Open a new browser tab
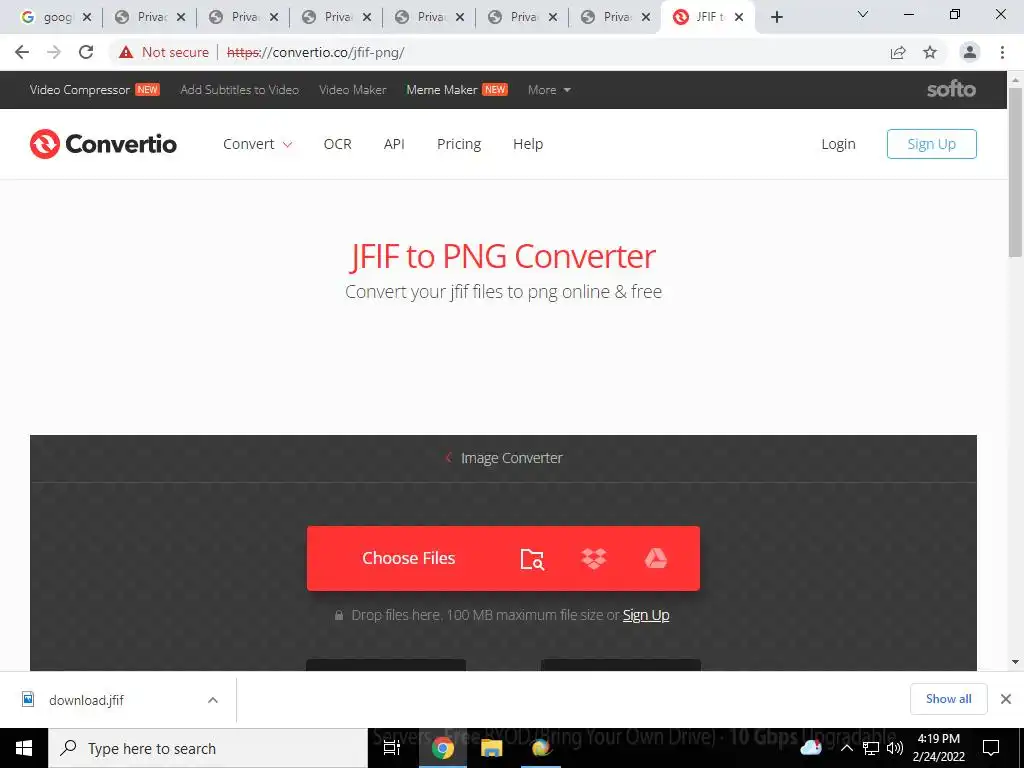This screenshot has width=1024, height=768. pyautogui.click(x=776, y=17)
